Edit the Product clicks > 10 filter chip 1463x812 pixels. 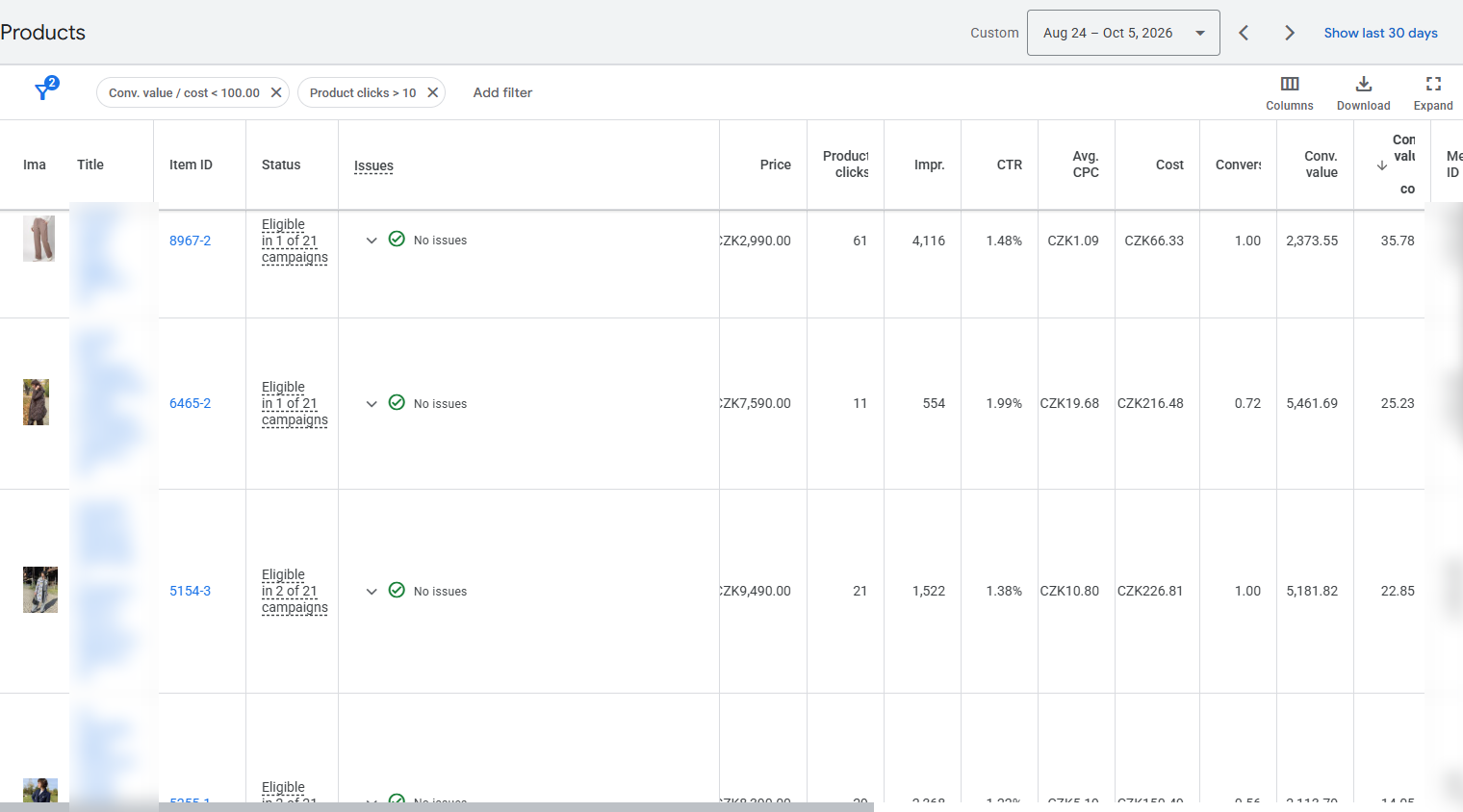[x=363, y=92]
